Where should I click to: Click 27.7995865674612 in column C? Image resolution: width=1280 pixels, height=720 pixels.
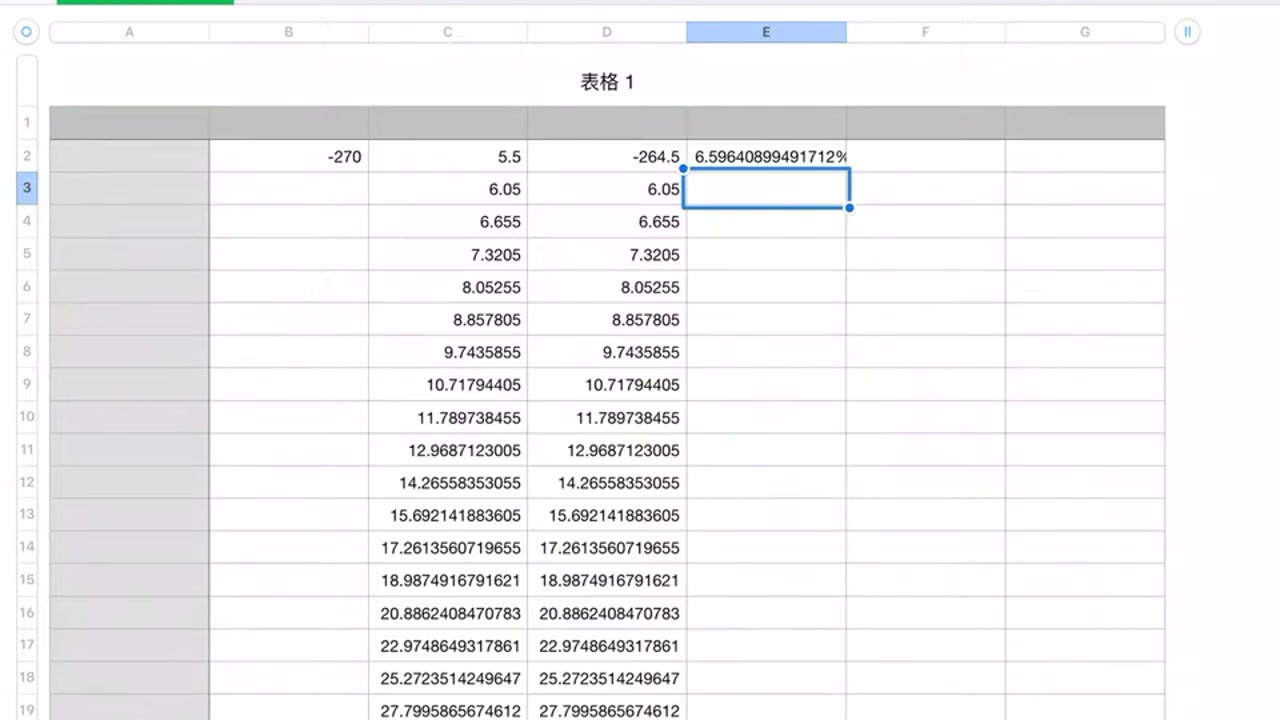[x=448, y=708]
